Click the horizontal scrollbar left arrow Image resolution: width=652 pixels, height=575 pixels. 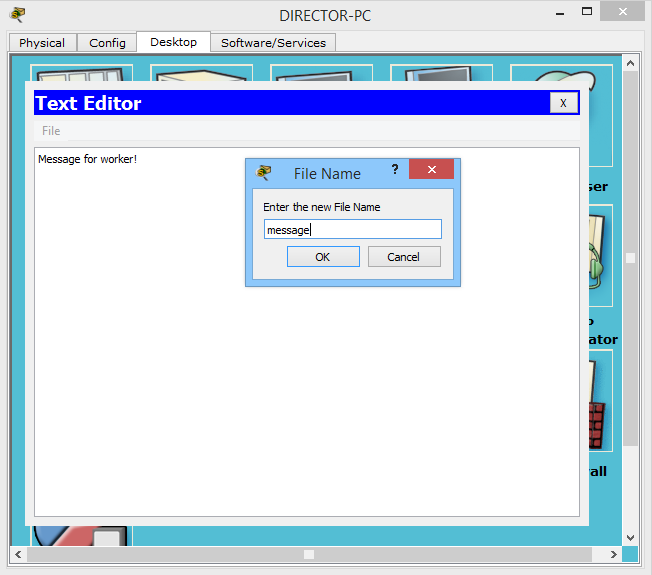(x=18, y=554)
